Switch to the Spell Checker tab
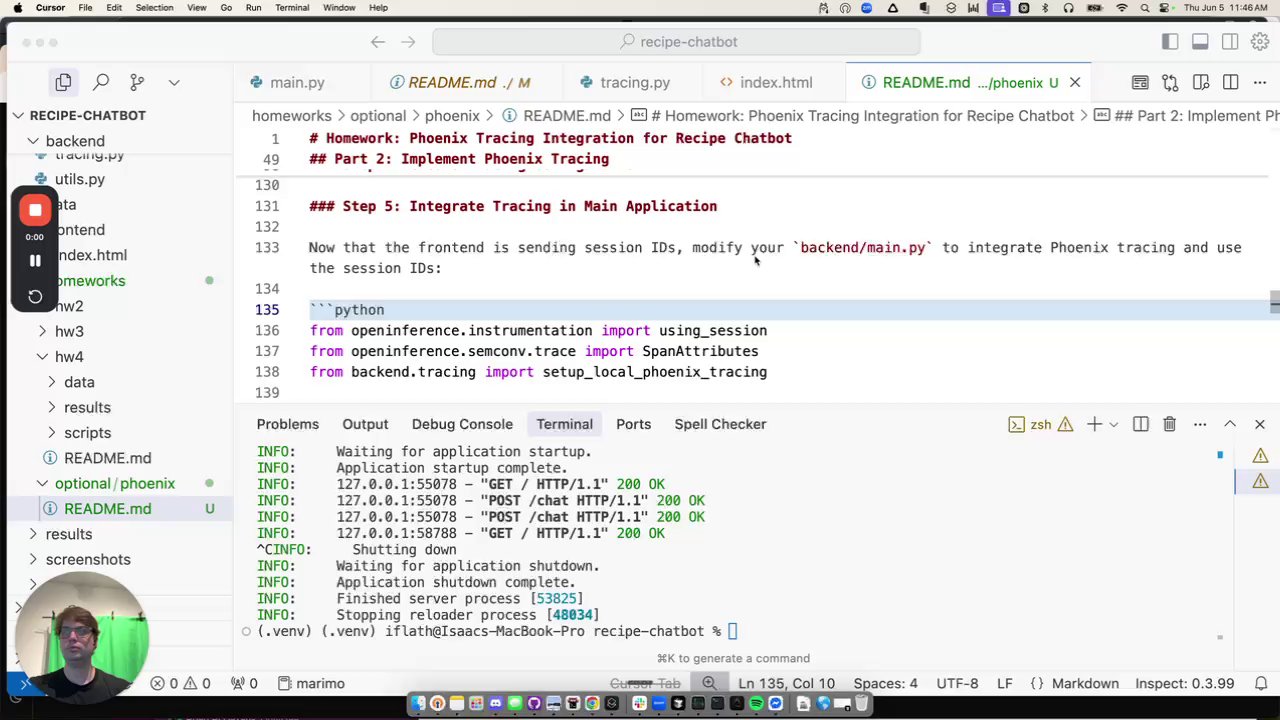Viewport: 1280px width, 720px height. [720, 424]
